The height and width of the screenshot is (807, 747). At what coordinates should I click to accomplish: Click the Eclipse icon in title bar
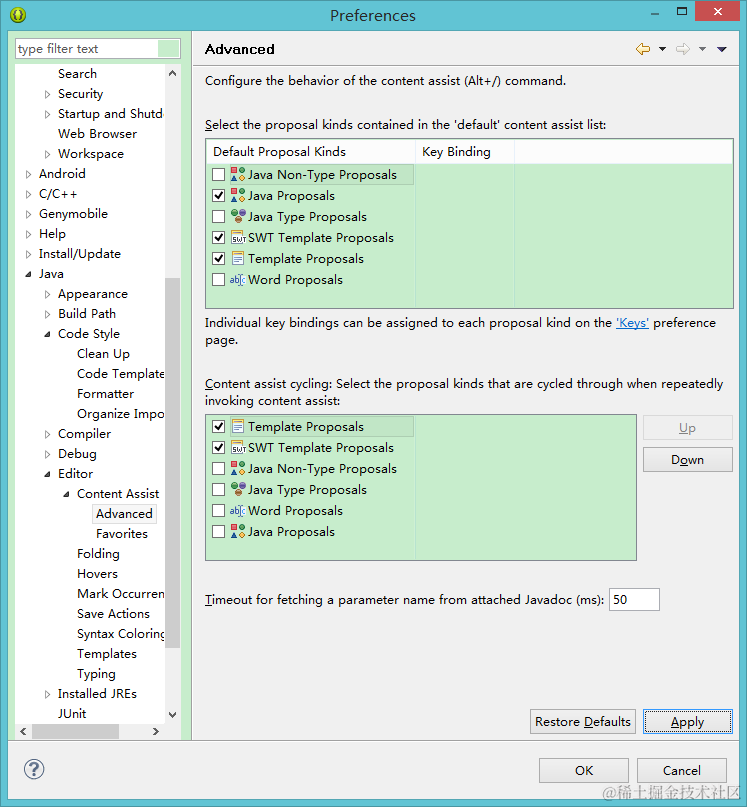[x=18, y=15]
